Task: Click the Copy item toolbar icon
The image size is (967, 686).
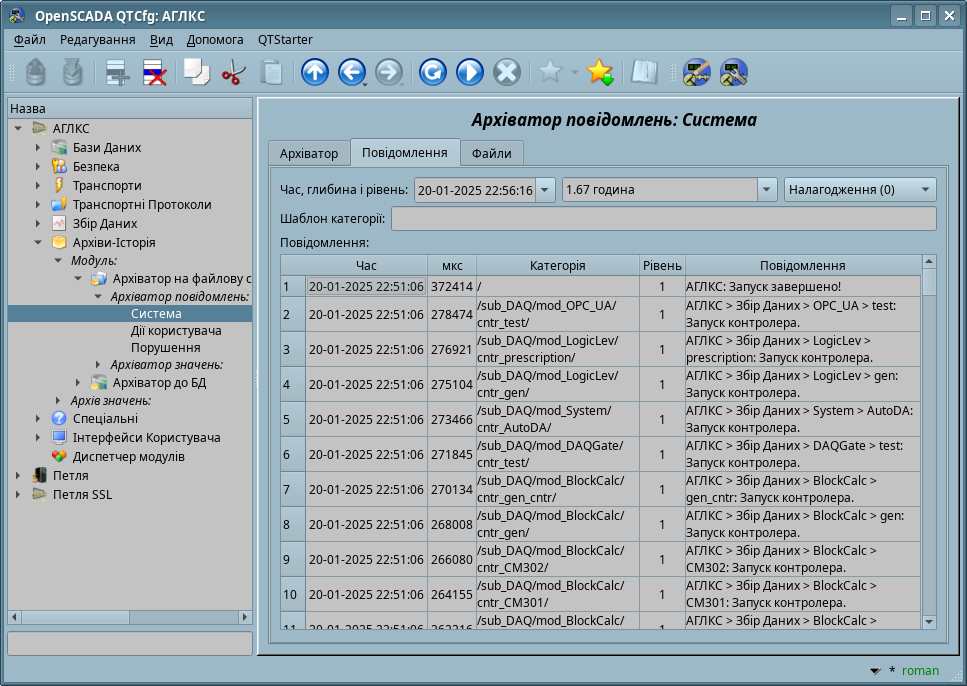Action: tap(196, 72)
